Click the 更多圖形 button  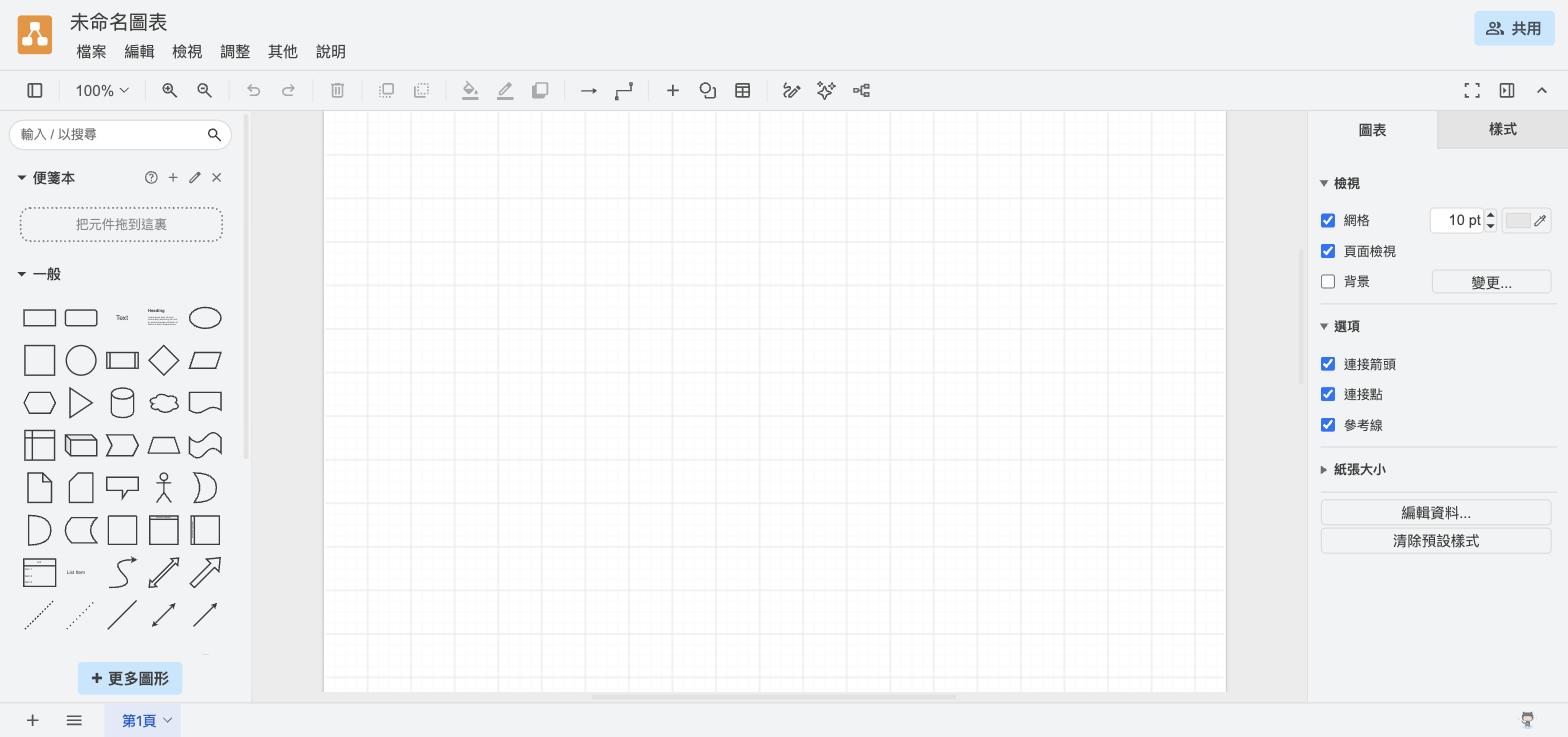130,678
